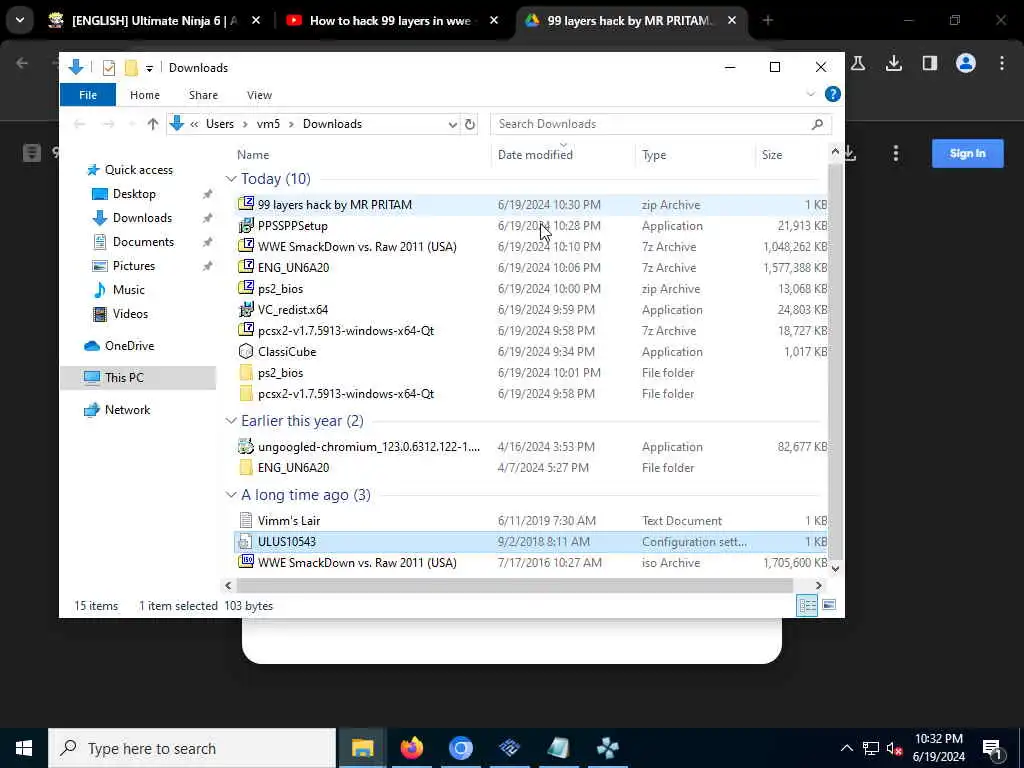
Task: Click the vm5 breadcrumb
Action: [x=268, y=124]
